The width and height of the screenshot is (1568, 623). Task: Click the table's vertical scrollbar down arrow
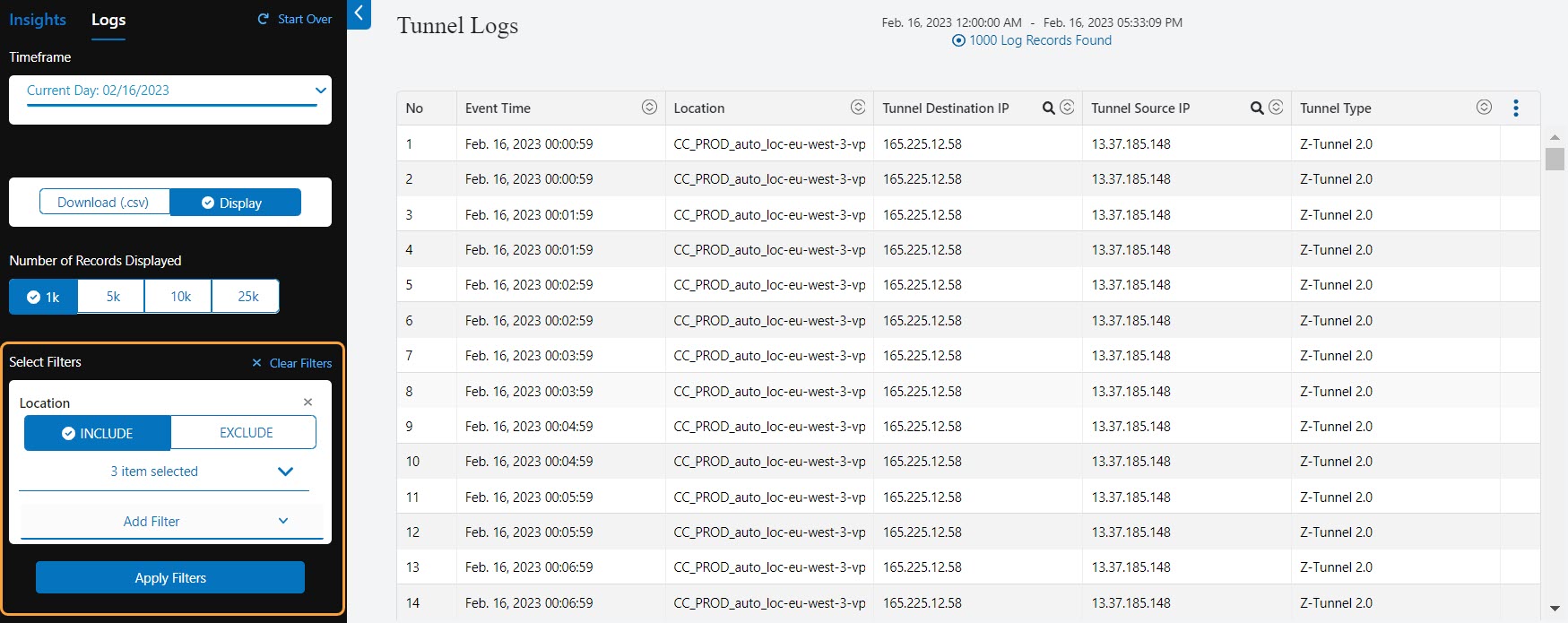coord(1555,608)
